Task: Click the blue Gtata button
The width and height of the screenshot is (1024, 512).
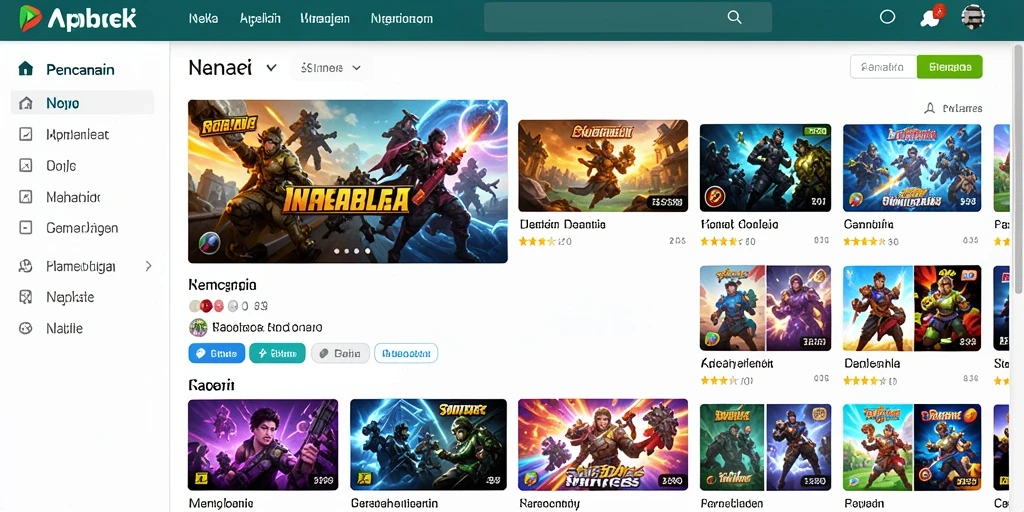Action: (x=217, y=353)
